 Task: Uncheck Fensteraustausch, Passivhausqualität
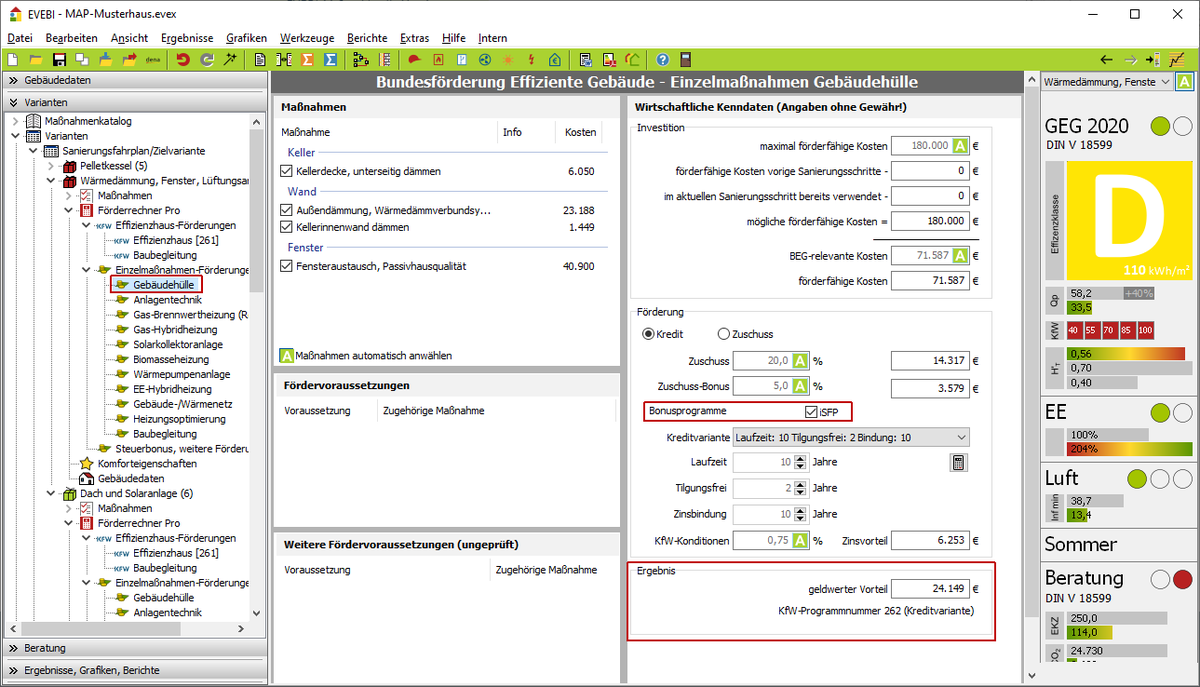point(287,266)
